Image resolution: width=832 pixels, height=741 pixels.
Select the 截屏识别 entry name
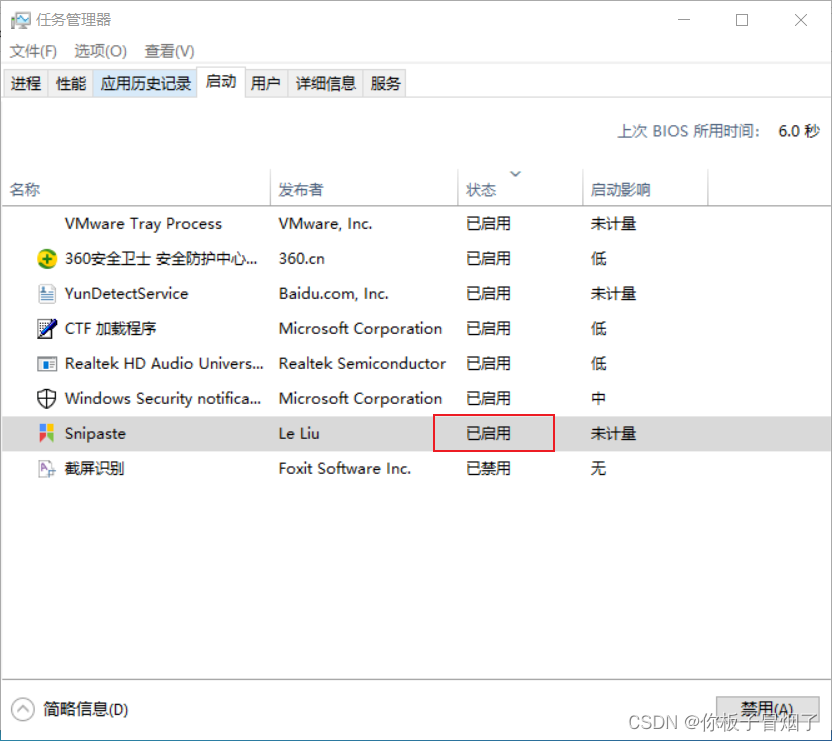click(94, 469)
